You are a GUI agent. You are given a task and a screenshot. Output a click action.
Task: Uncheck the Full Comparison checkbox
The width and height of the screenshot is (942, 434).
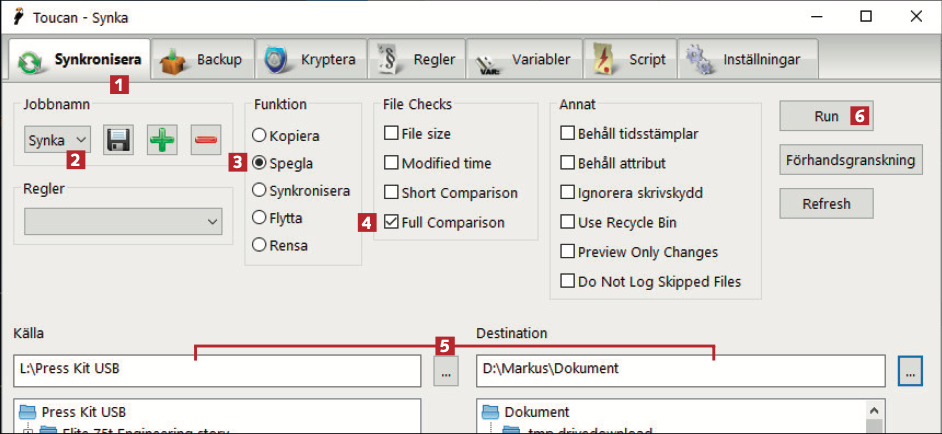tap(391, 222)
